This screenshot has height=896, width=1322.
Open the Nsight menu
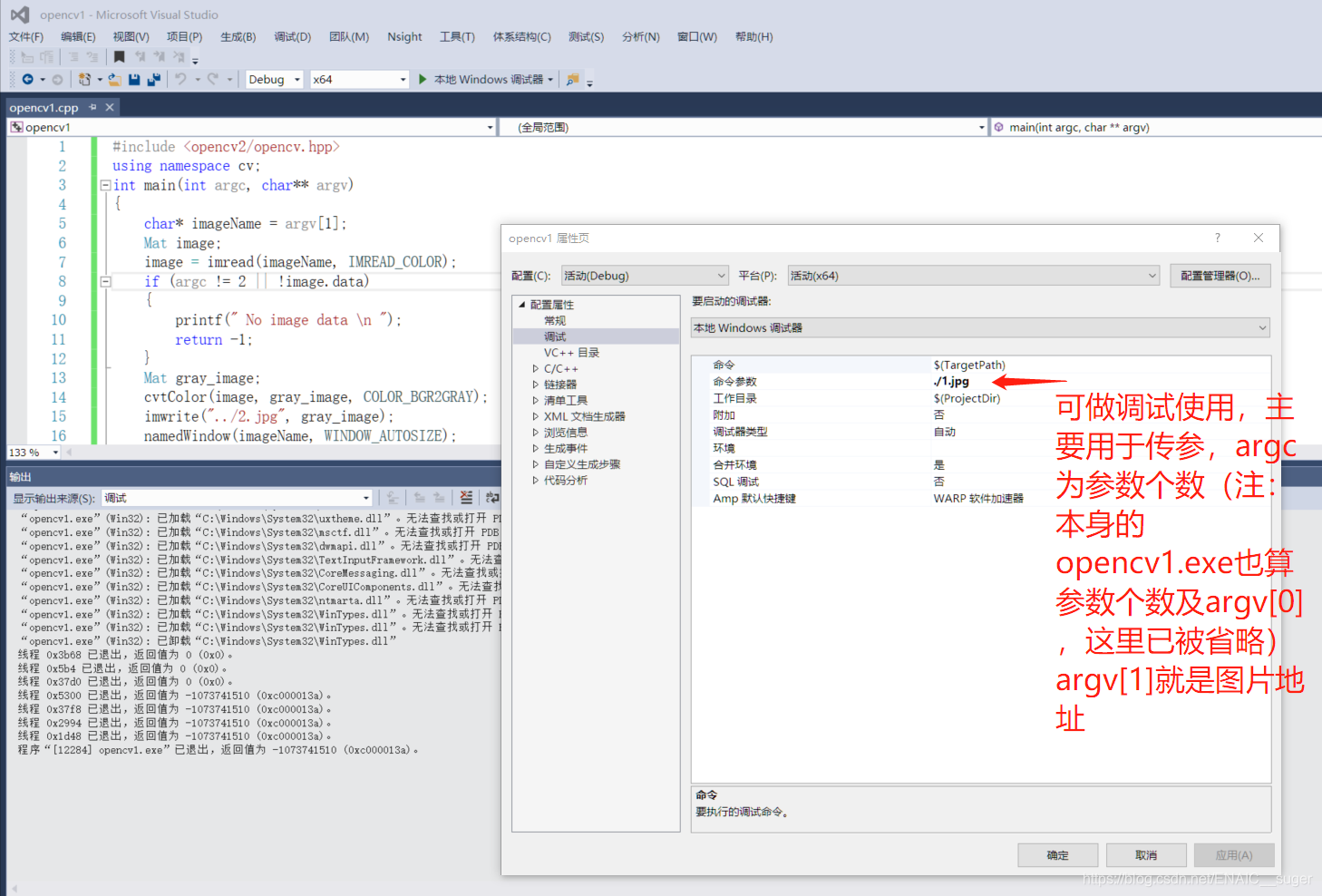pos(404,37)
